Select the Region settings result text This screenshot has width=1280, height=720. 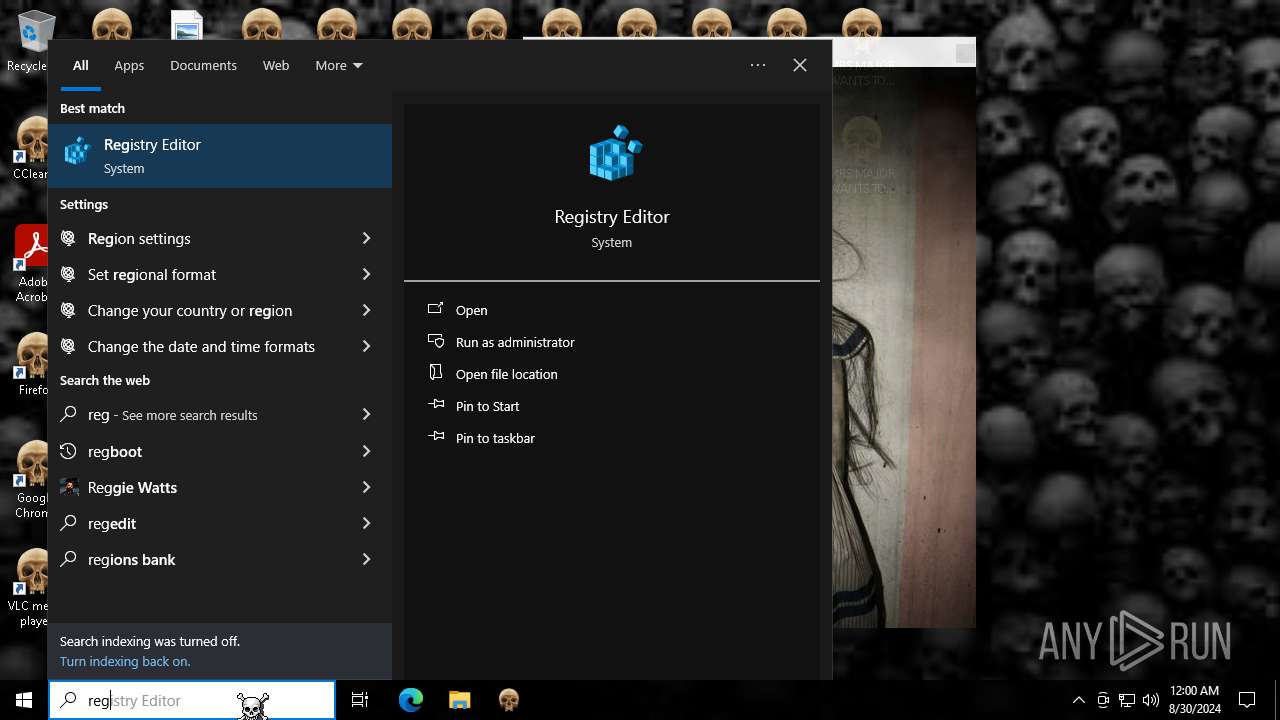coord(139,238)
